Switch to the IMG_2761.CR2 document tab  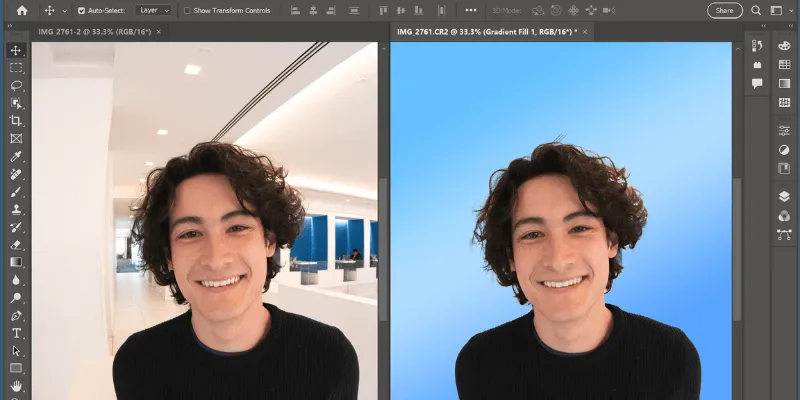pos(485,32)
